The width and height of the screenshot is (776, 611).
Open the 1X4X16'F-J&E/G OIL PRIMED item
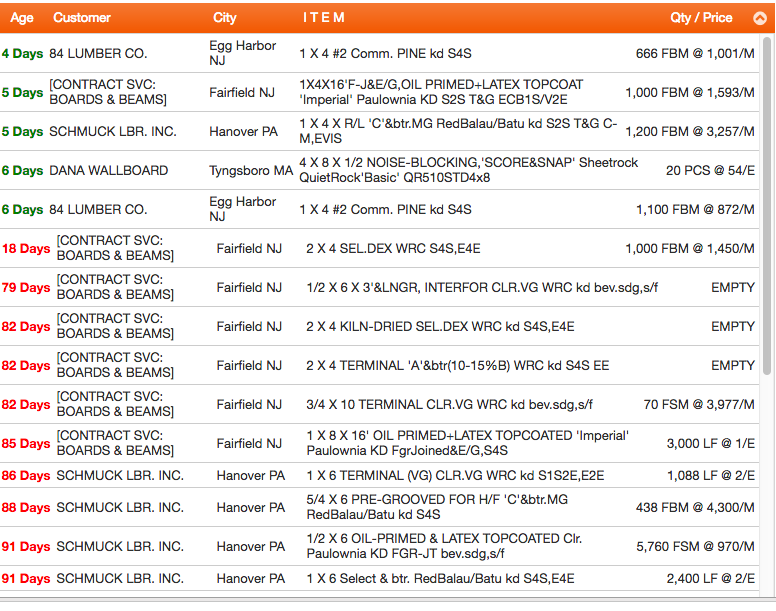coord(441,92)
